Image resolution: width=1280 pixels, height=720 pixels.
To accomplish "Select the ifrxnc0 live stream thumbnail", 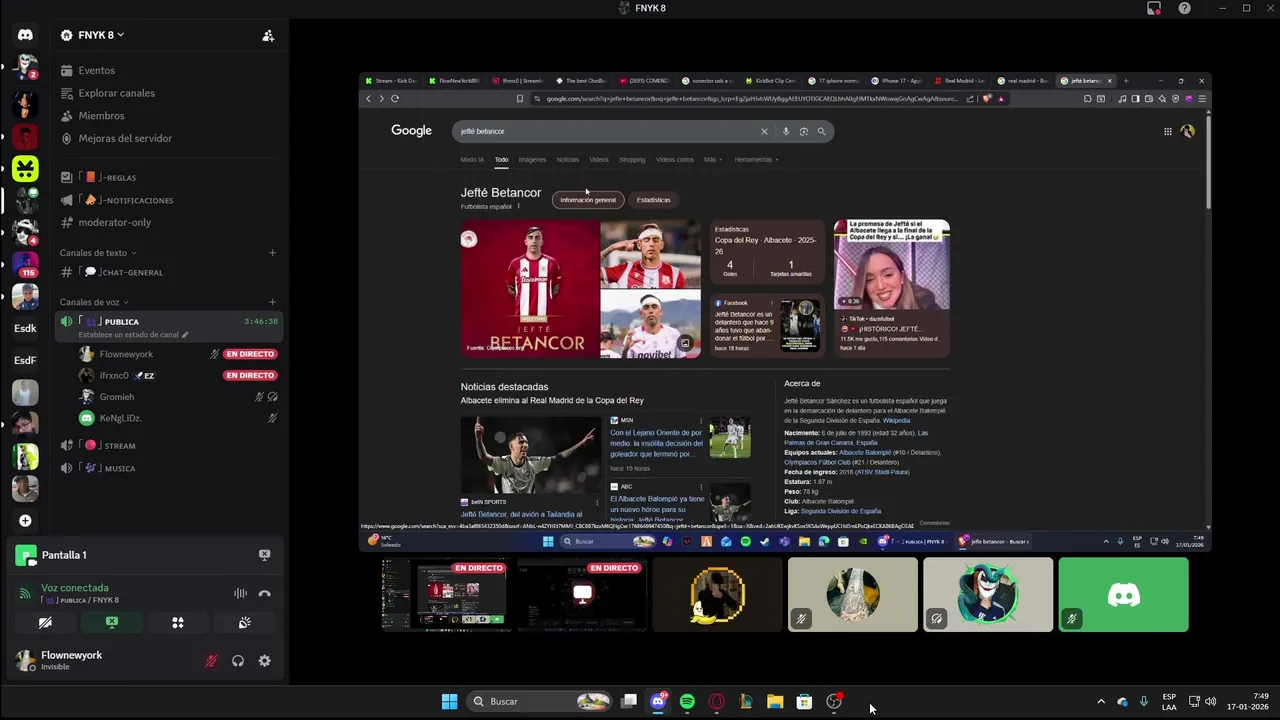I will (582, 595).
